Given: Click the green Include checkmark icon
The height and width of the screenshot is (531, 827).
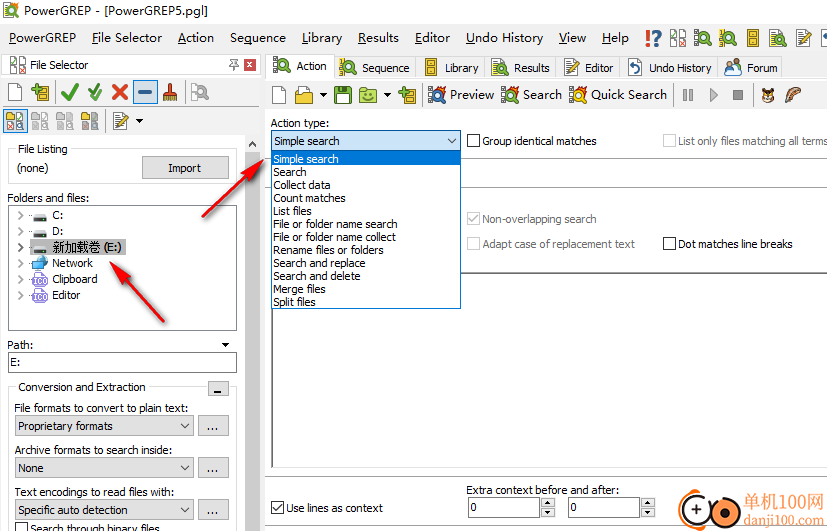Looking at the screenshot, I should [x=70, y=92].
